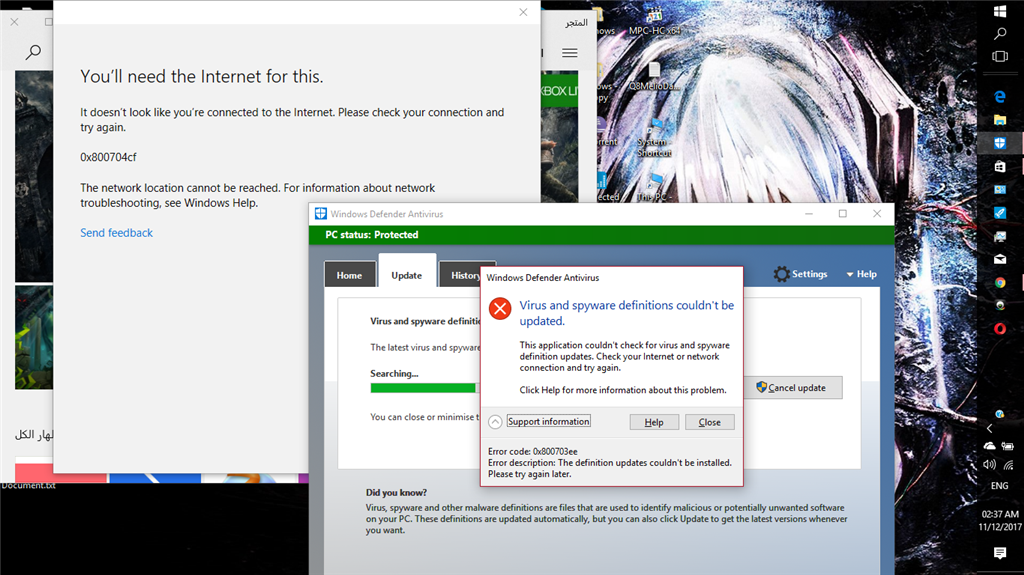Open Task View in taskbar
1024x575 pixels.
pos(1000,56)
